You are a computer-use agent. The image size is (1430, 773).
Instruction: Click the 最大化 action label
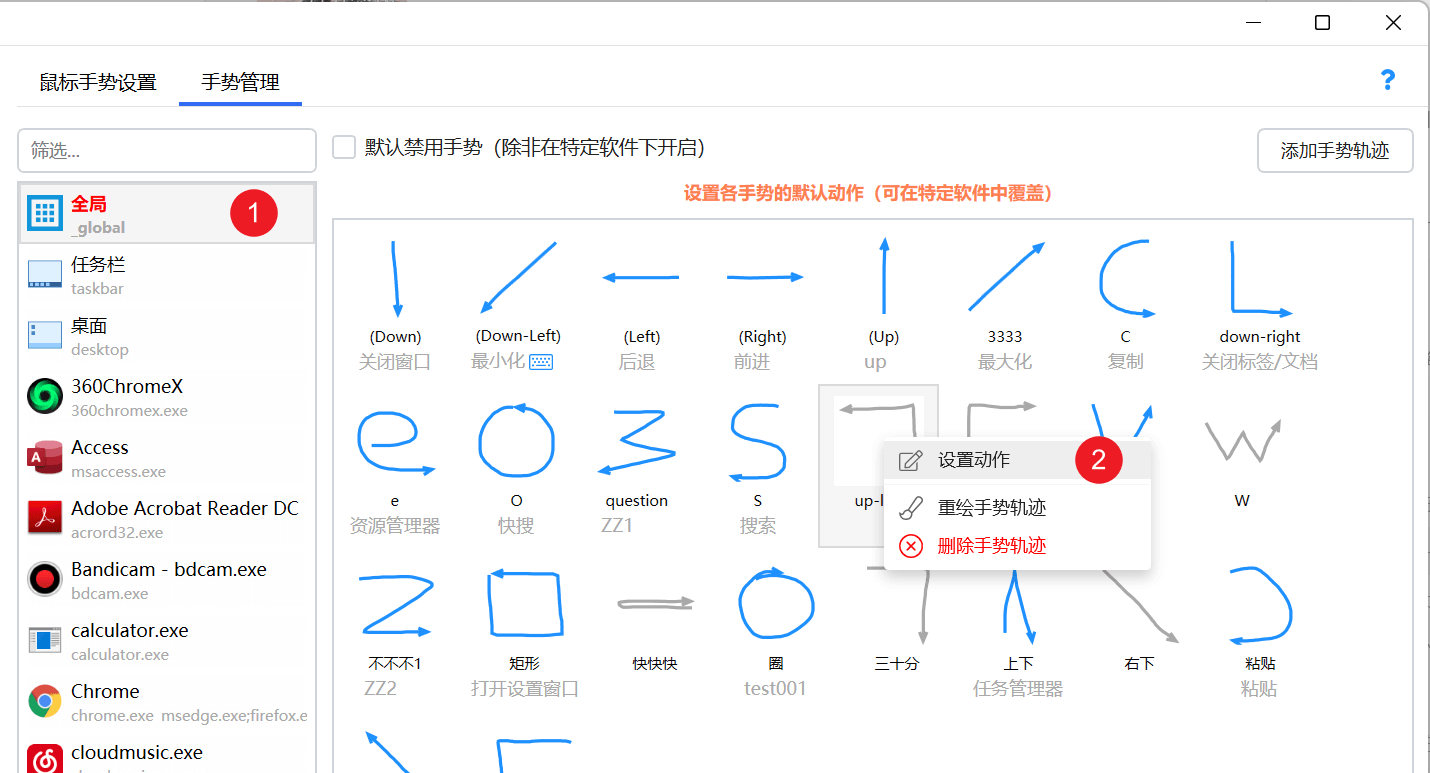point(1005,362)
